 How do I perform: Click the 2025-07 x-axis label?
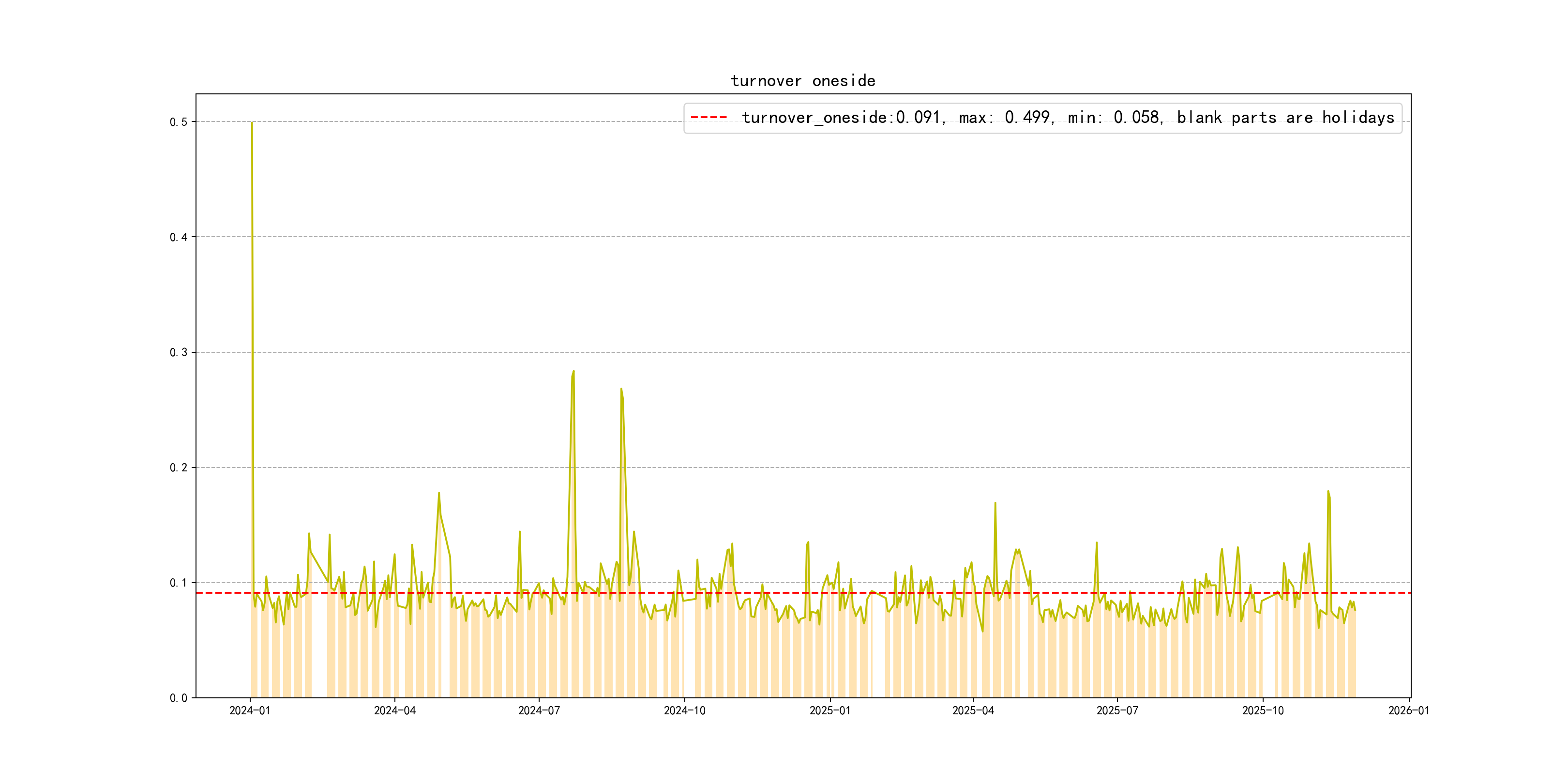(x=1117, y=711)
